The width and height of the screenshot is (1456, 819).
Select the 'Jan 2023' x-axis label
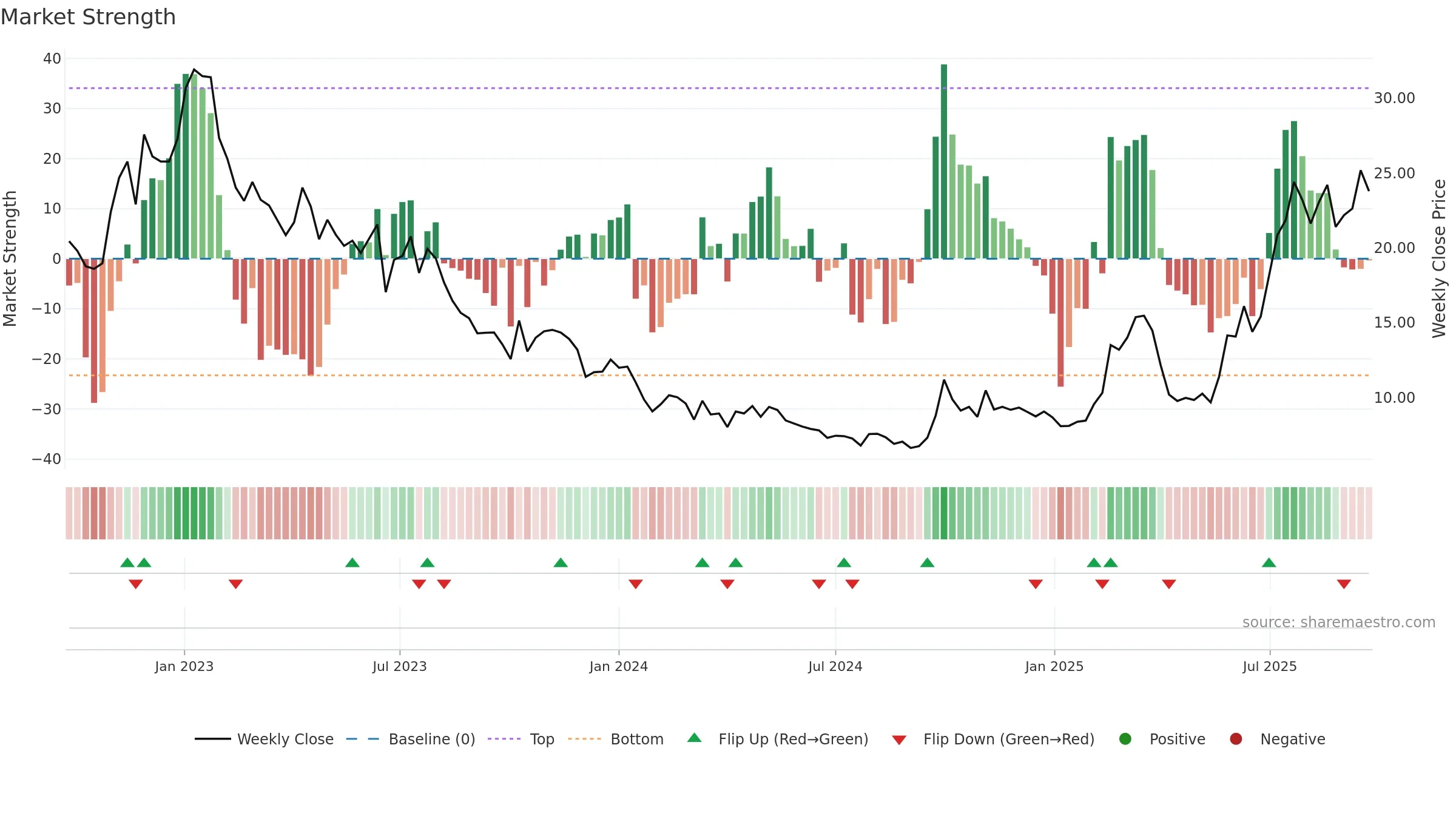pos(184,666)
